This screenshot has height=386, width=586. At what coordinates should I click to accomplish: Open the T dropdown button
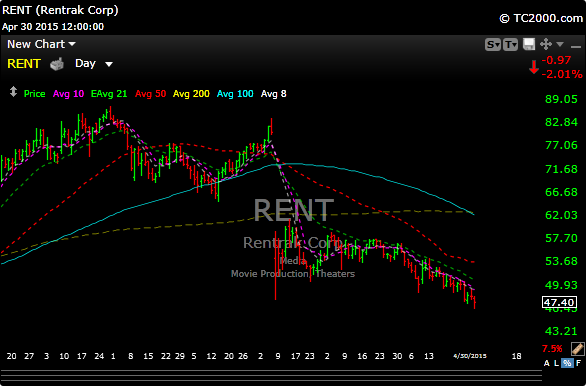pyautogui.click(x=511, y=44)
